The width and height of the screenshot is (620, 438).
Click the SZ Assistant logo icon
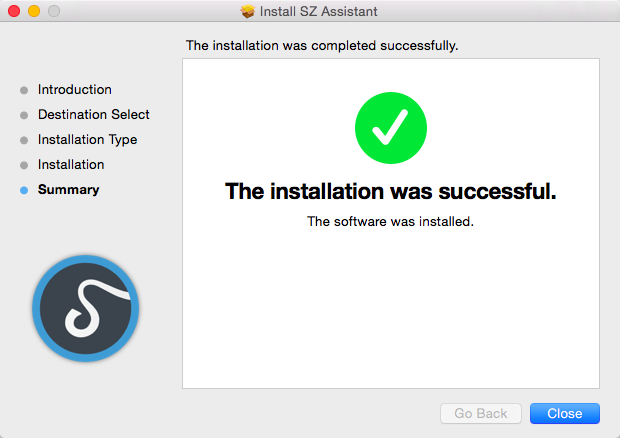point(85,308)
